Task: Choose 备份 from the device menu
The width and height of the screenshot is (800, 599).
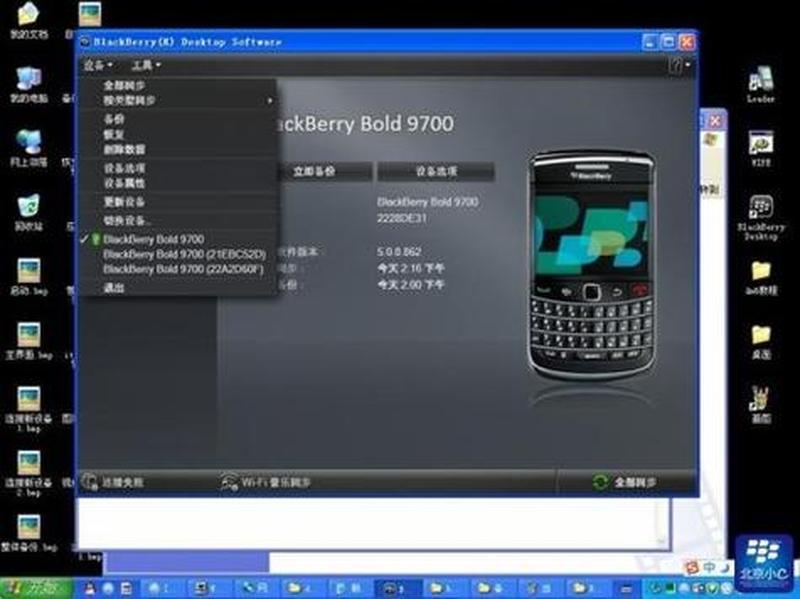Action: click(113, 119)
